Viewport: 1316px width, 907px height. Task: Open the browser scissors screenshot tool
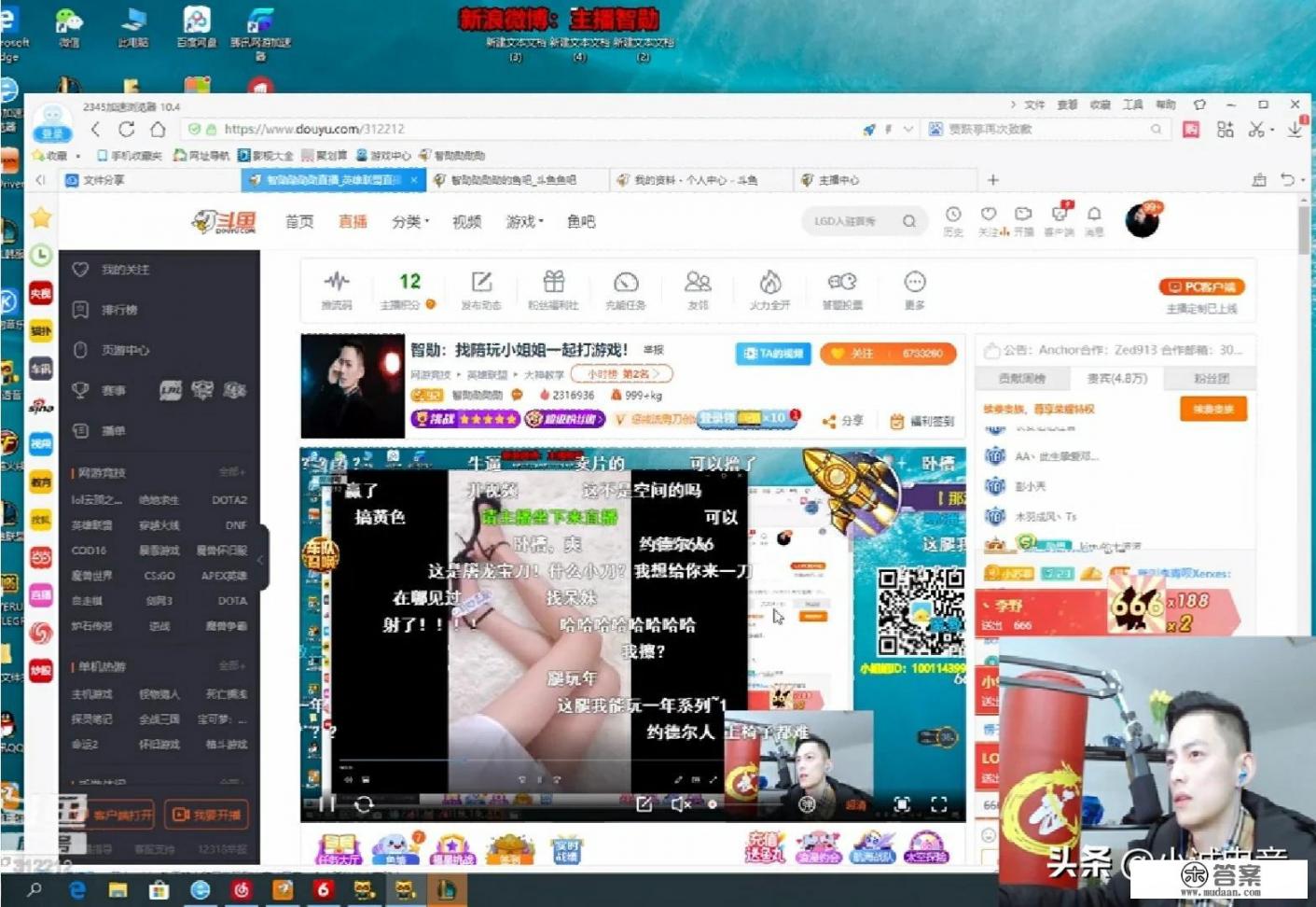[x=1256, y=130]
